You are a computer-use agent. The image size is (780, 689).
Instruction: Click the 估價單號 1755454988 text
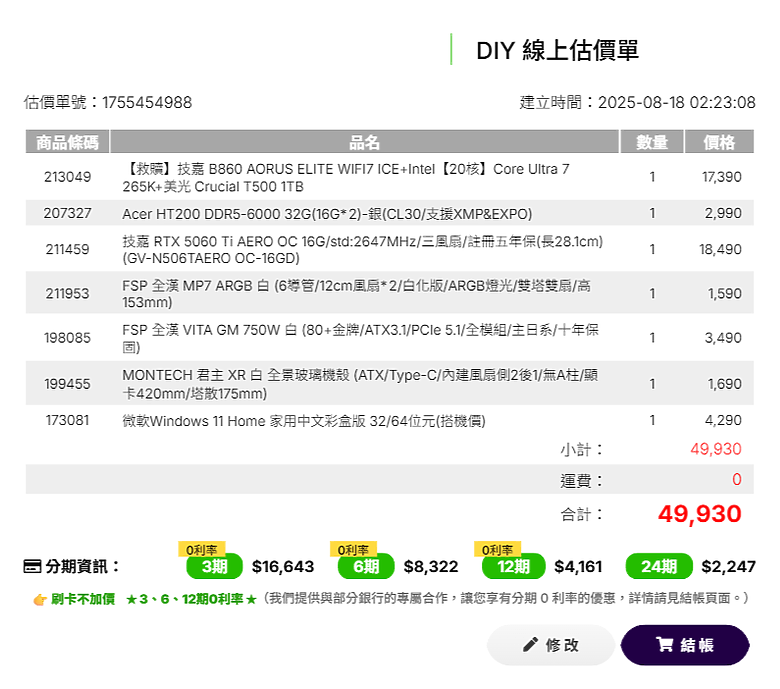(107, 102)
